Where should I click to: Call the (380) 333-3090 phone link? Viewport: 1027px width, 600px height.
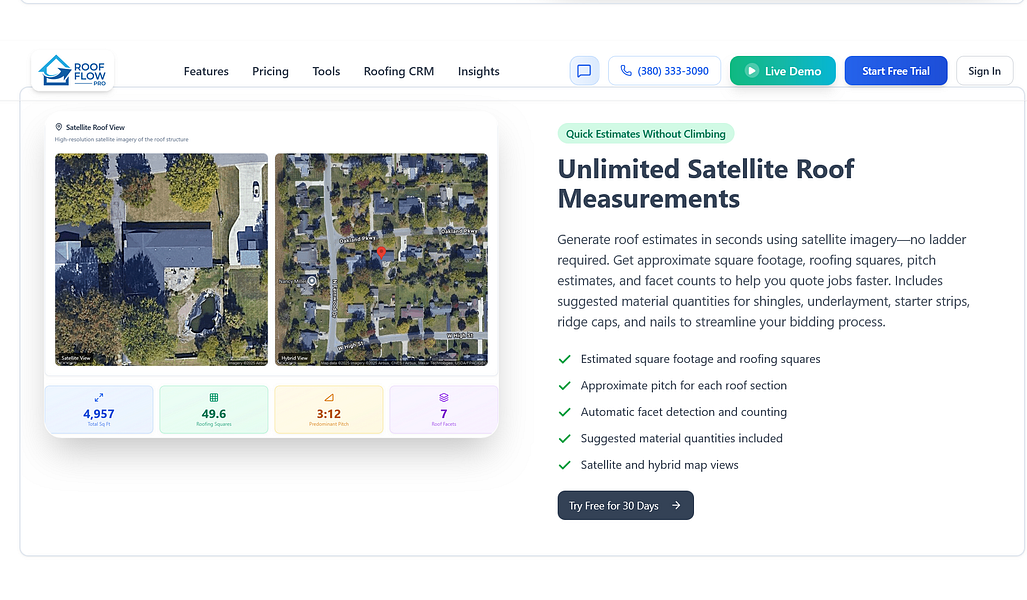click(664, 71)
